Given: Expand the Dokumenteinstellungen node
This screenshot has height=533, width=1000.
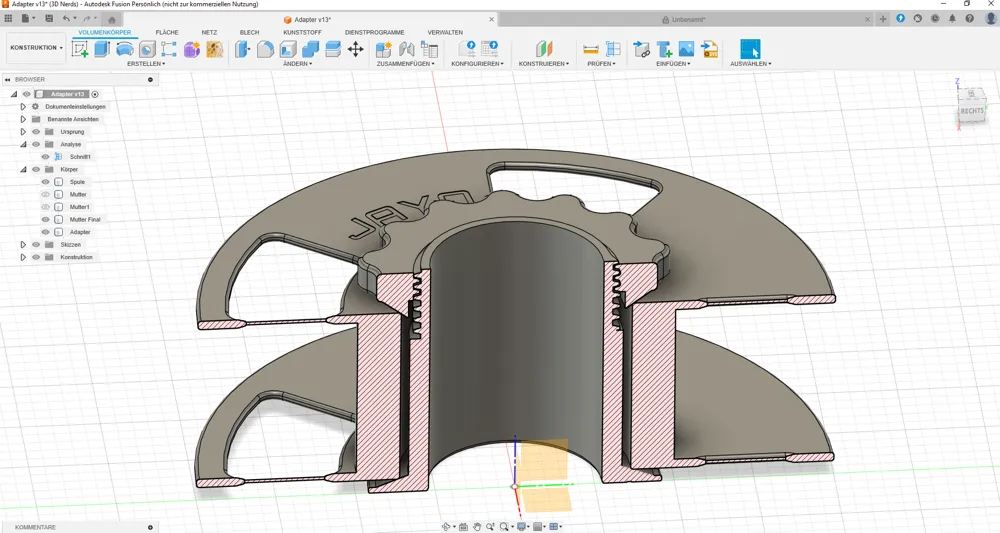Looking at the screenshot, I should pos(23,106).
